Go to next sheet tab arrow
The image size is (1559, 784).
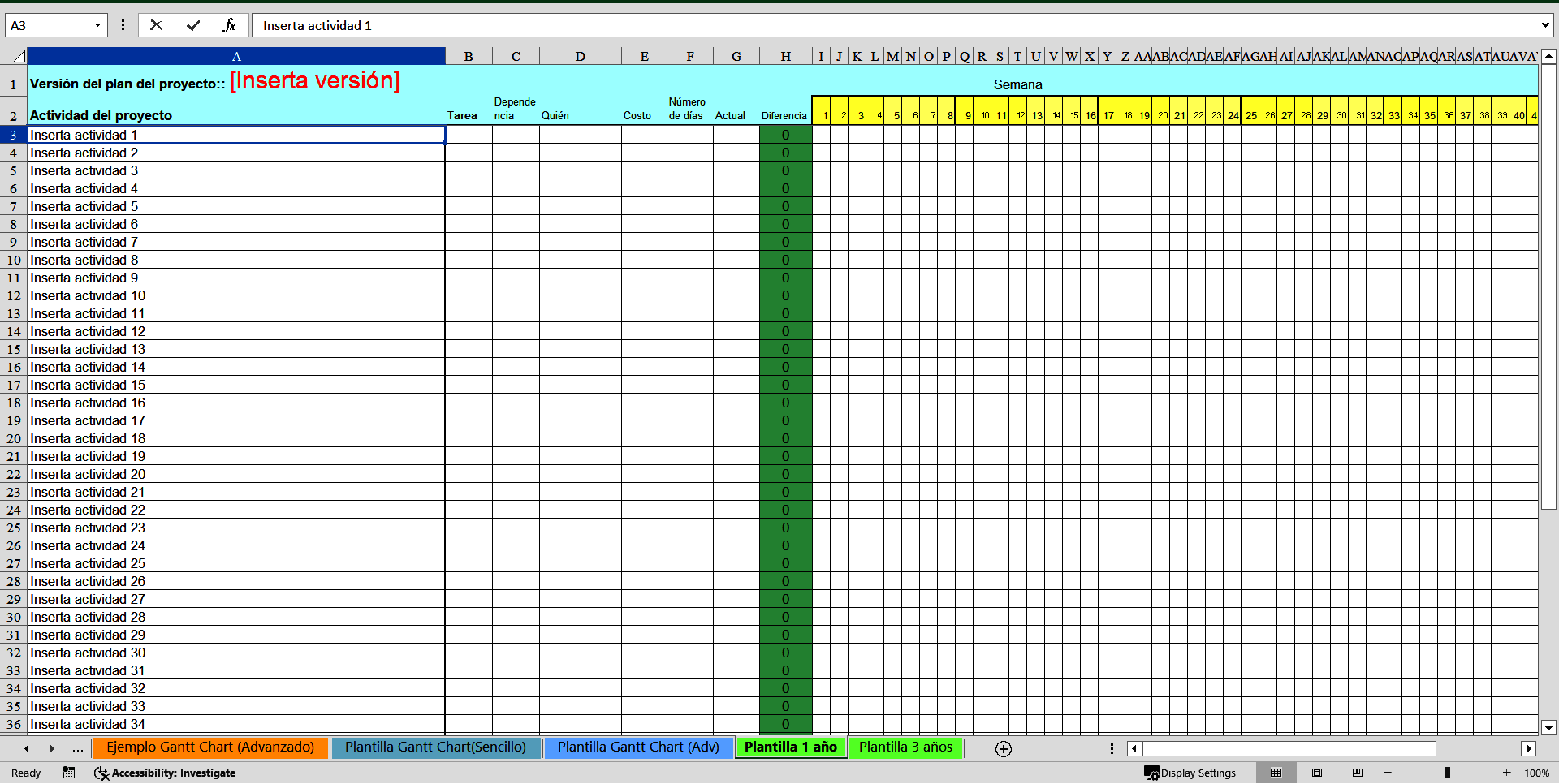52,748
